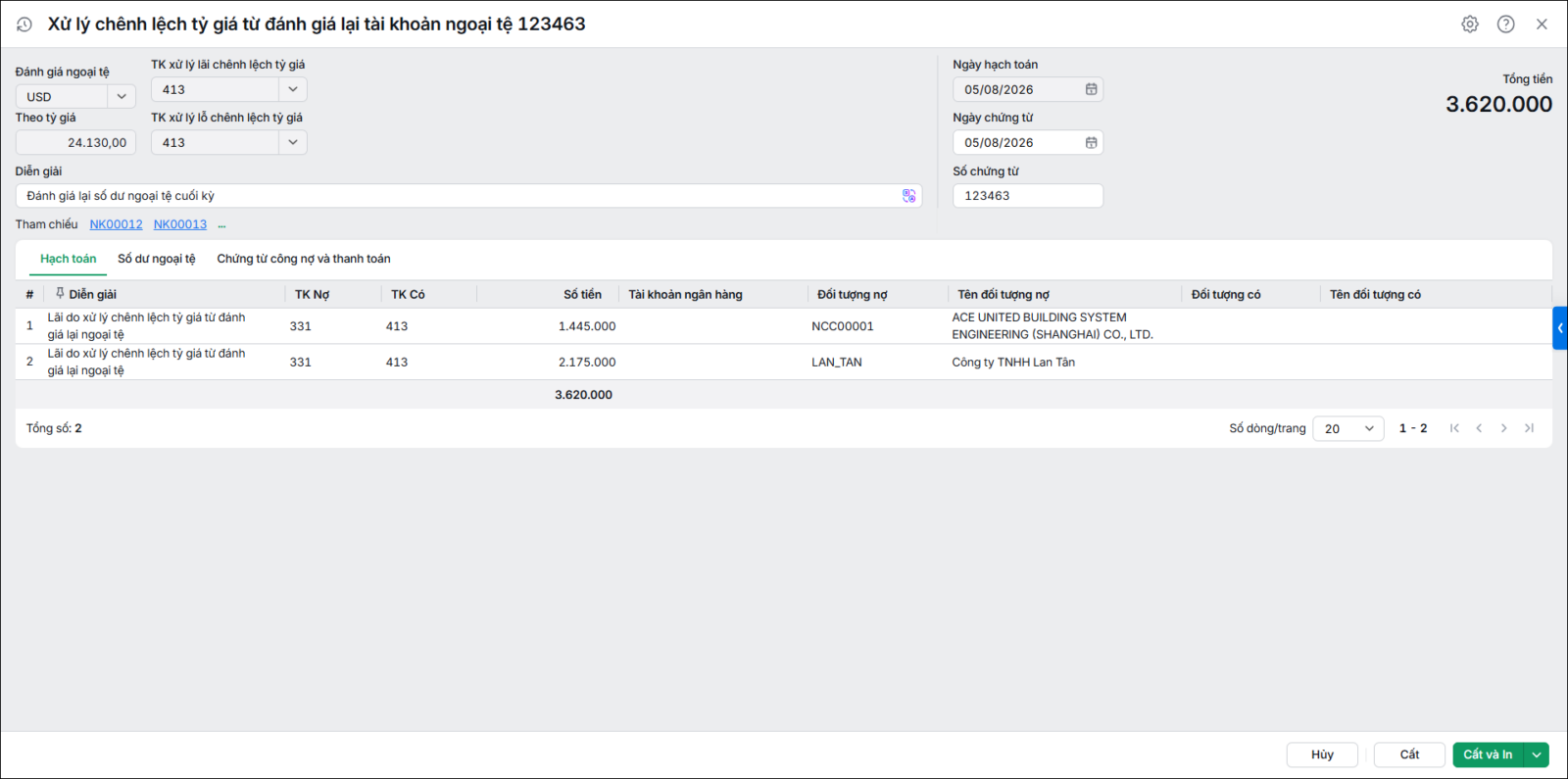Click the Đối tượng nợ column header

click(x=852, y=294)
